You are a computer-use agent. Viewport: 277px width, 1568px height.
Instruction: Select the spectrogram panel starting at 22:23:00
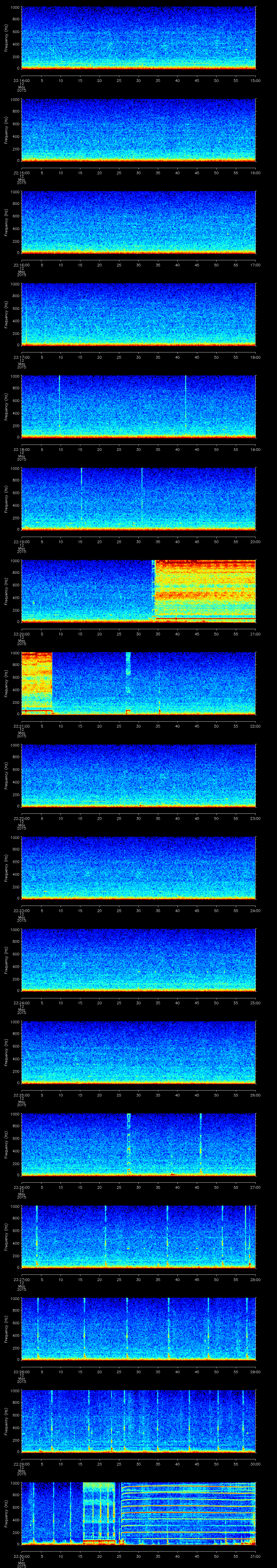(x=138, y=868)
